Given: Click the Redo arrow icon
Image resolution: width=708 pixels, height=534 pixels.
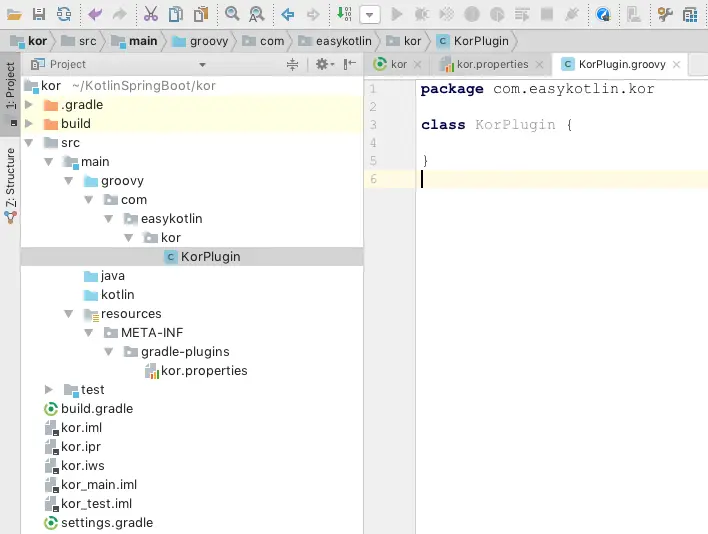Looking at the screenshot, I should (x=120, y=14).
